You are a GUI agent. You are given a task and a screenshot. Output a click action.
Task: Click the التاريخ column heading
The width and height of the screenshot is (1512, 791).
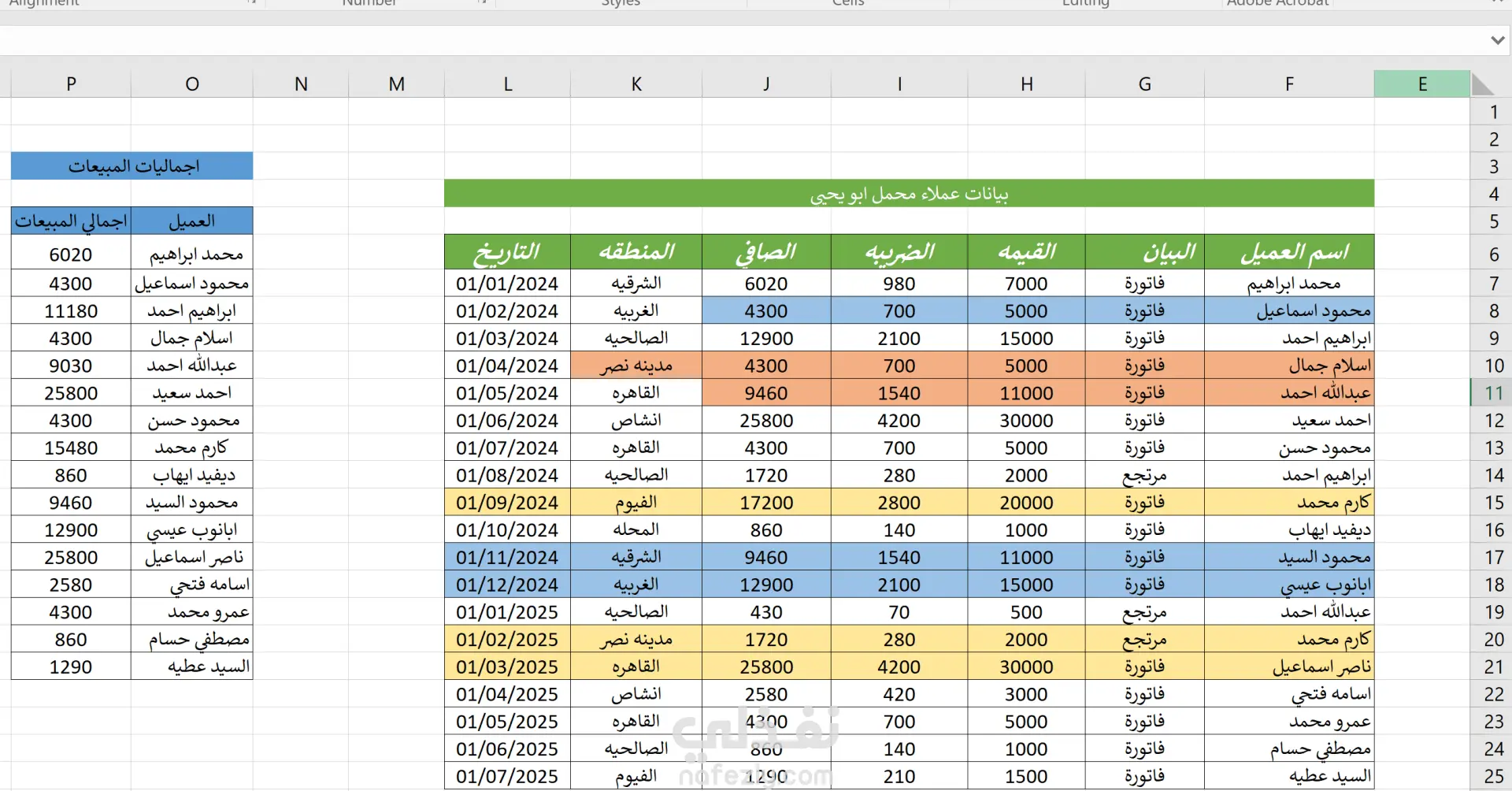tap(508, 252)
